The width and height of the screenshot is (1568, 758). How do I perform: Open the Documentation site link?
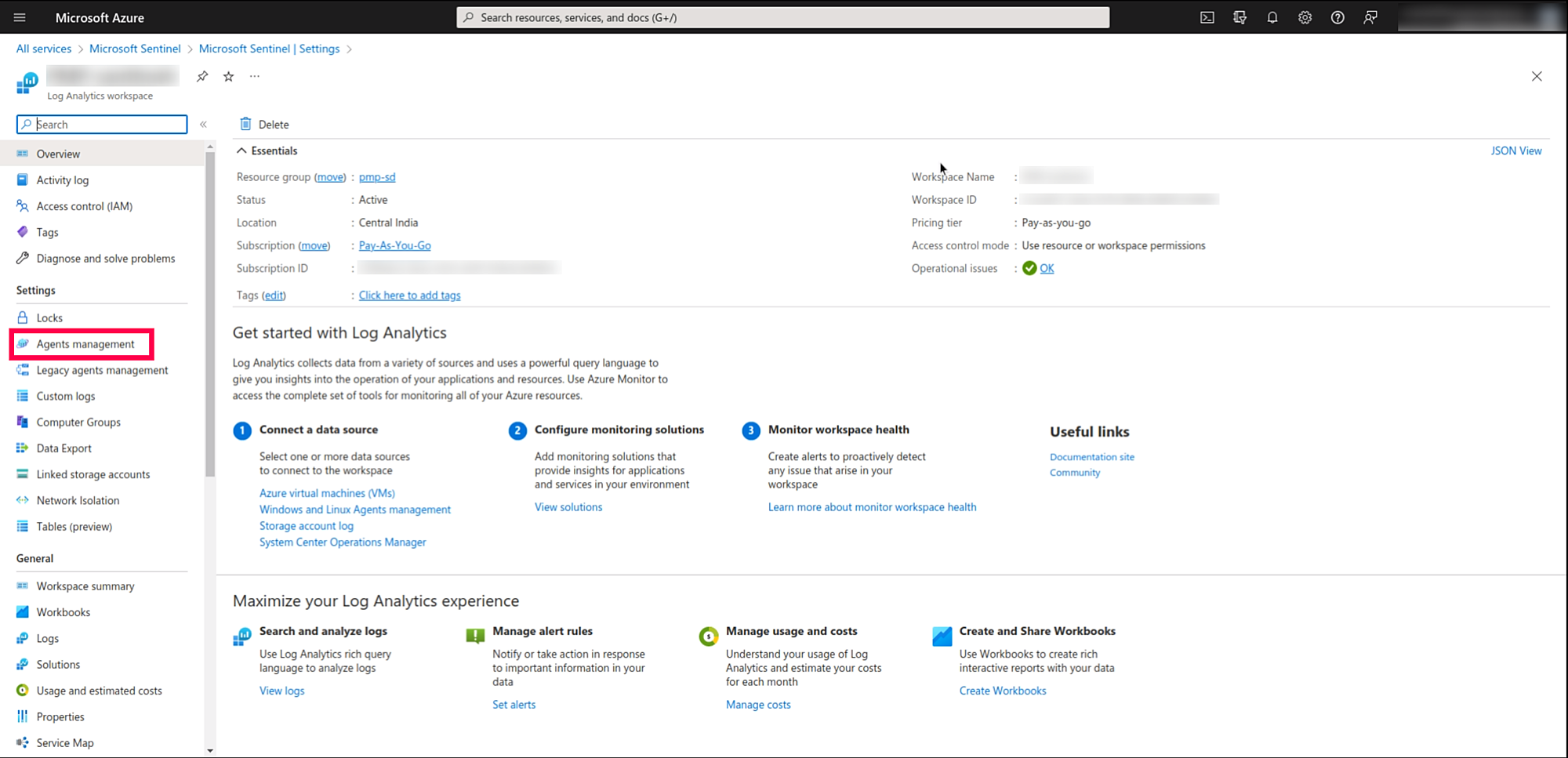click(1092, 457)
